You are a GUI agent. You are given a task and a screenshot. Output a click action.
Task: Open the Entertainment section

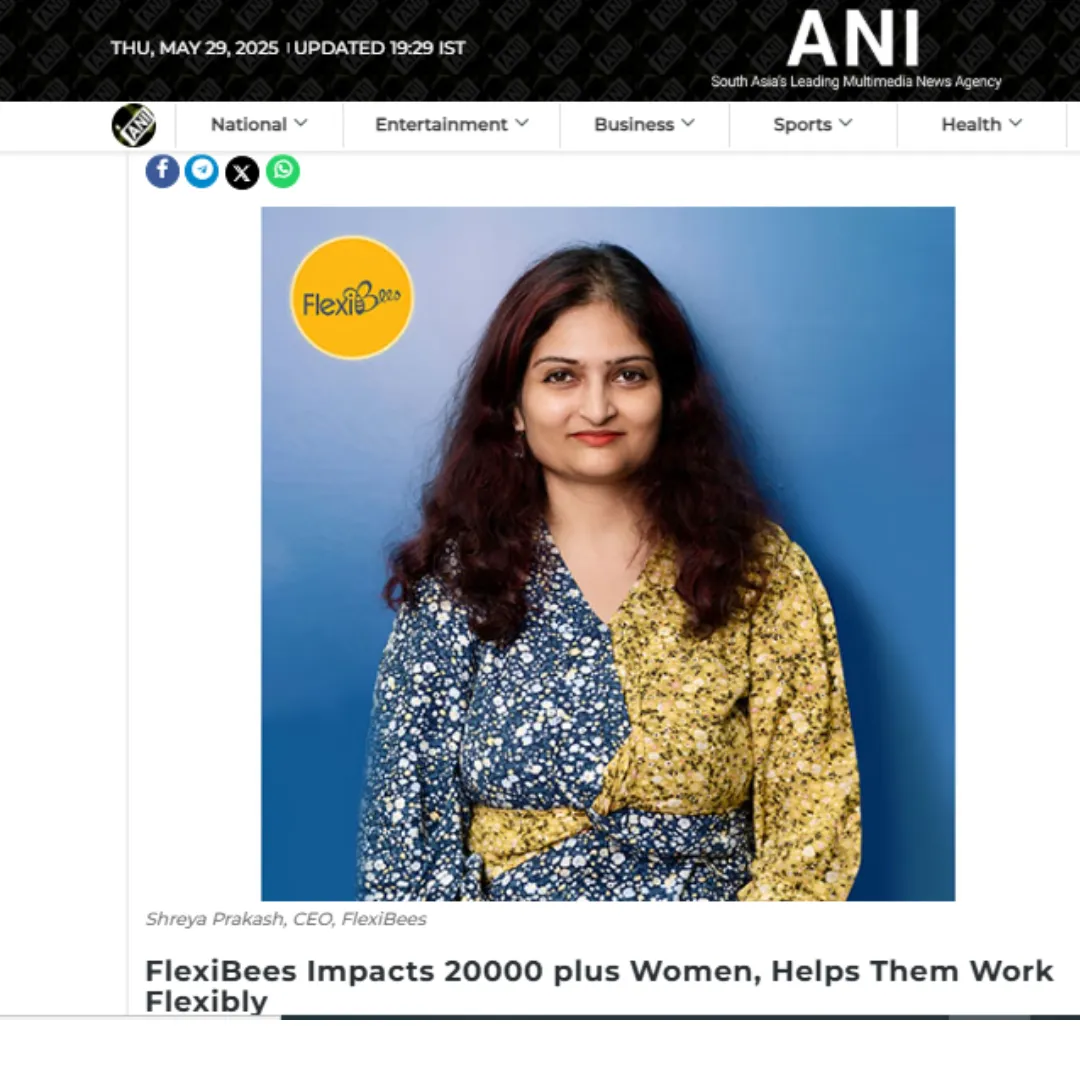(442, 125)
